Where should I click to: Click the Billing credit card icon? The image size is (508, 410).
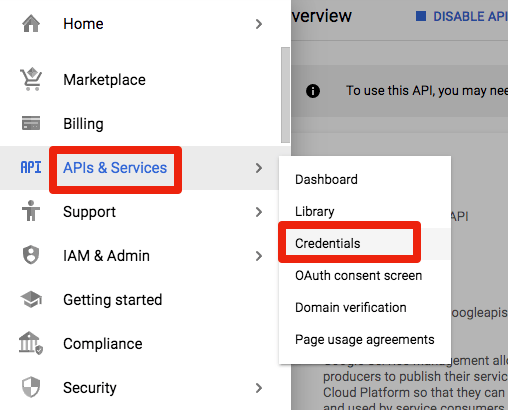tap(31, 123)
